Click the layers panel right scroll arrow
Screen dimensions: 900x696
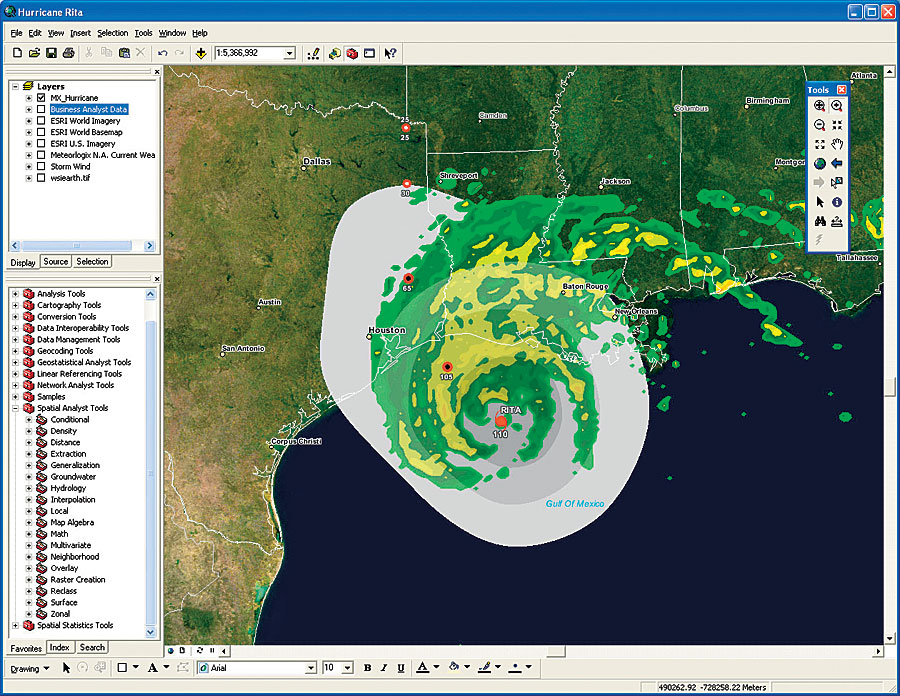(150, 246)
